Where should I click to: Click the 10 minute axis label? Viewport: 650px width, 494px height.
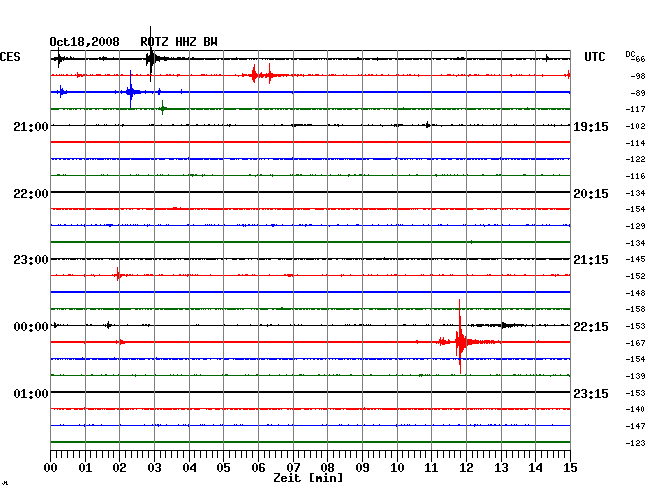pos(397,468)
